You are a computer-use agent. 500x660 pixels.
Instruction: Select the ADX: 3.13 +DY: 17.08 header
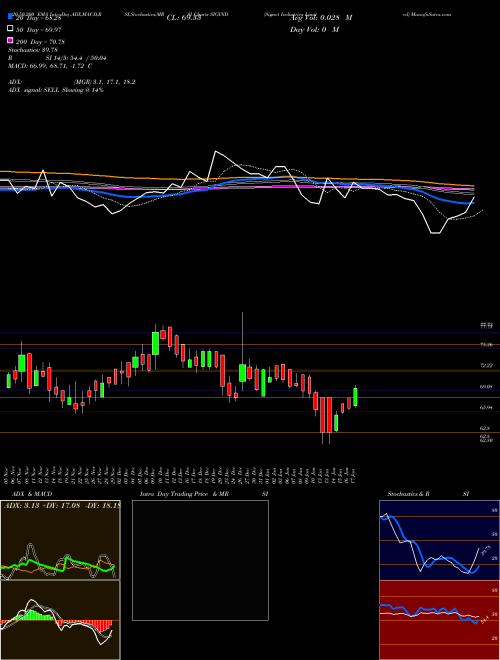[x=61, y=505]
